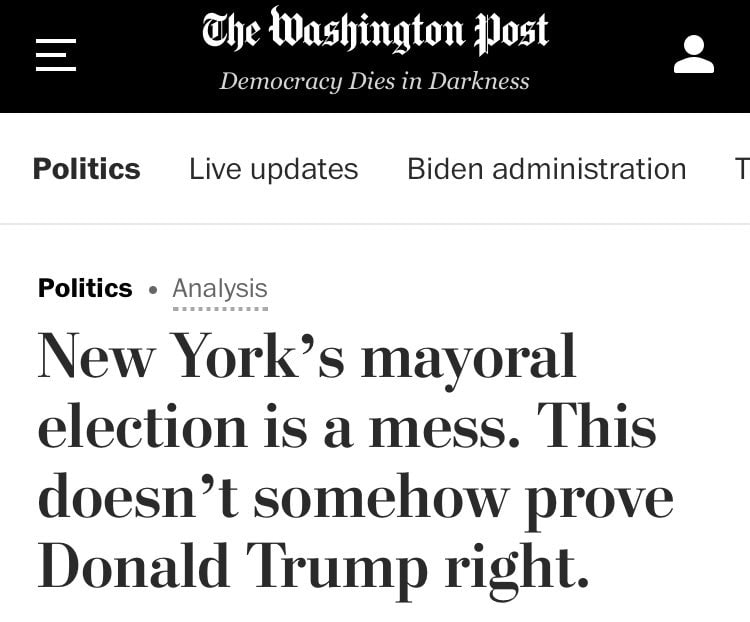Select the cut-off tab after Biden administration
The width and height of the screenshot is (750, 622).
[x=742, y=169]
